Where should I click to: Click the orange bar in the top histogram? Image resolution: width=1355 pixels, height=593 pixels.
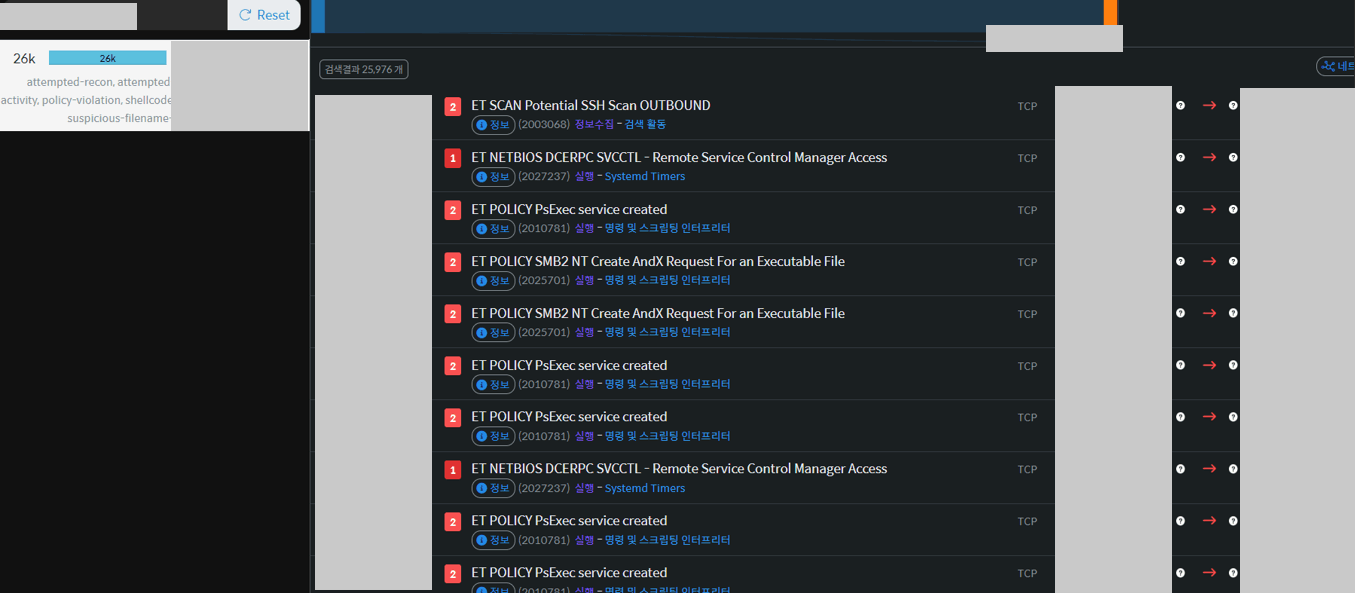pos(1110,12)
